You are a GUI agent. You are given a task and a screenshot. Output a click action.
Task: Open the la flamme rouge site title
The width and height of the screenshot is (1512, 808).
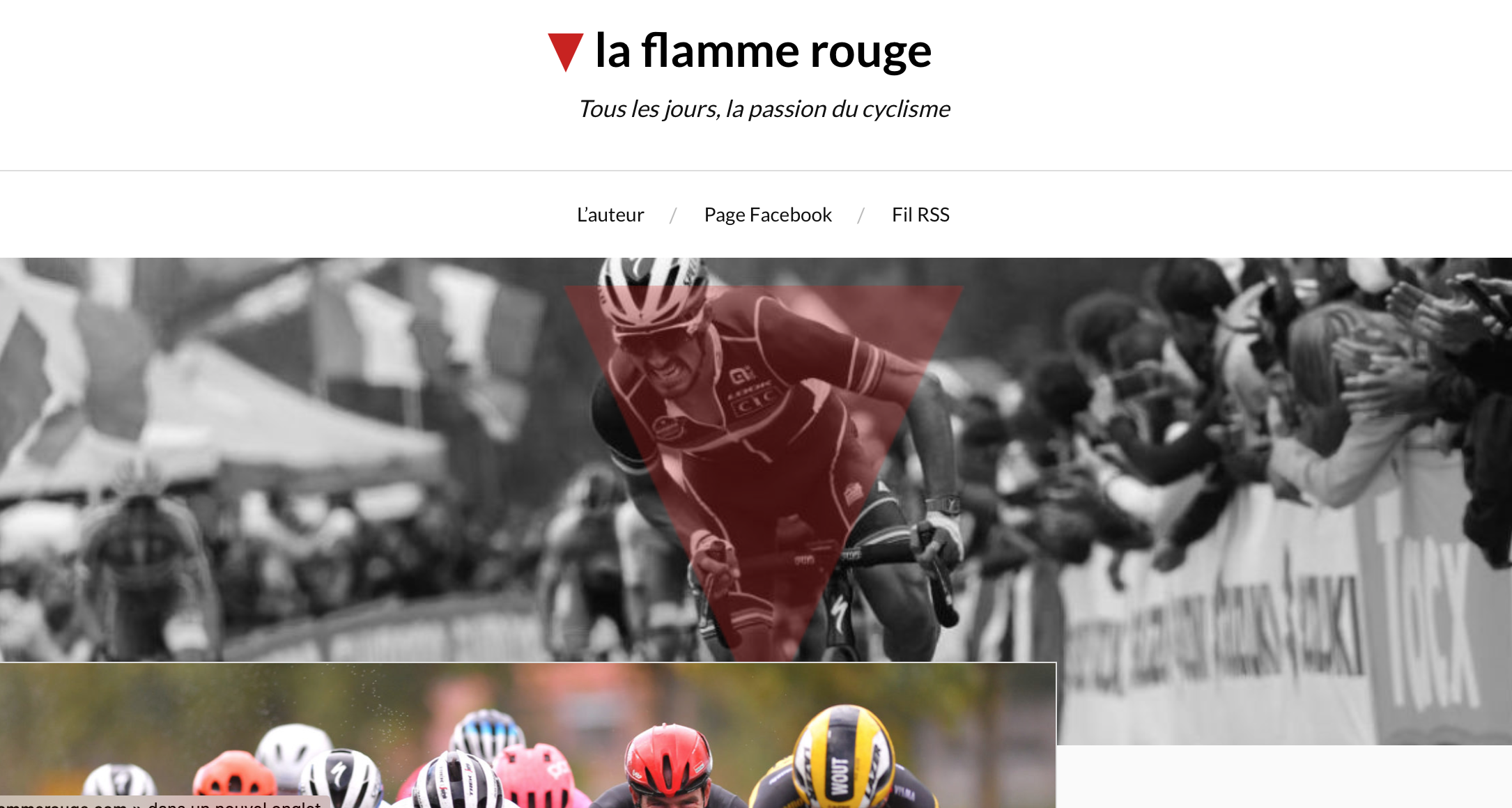pos(763,51)
